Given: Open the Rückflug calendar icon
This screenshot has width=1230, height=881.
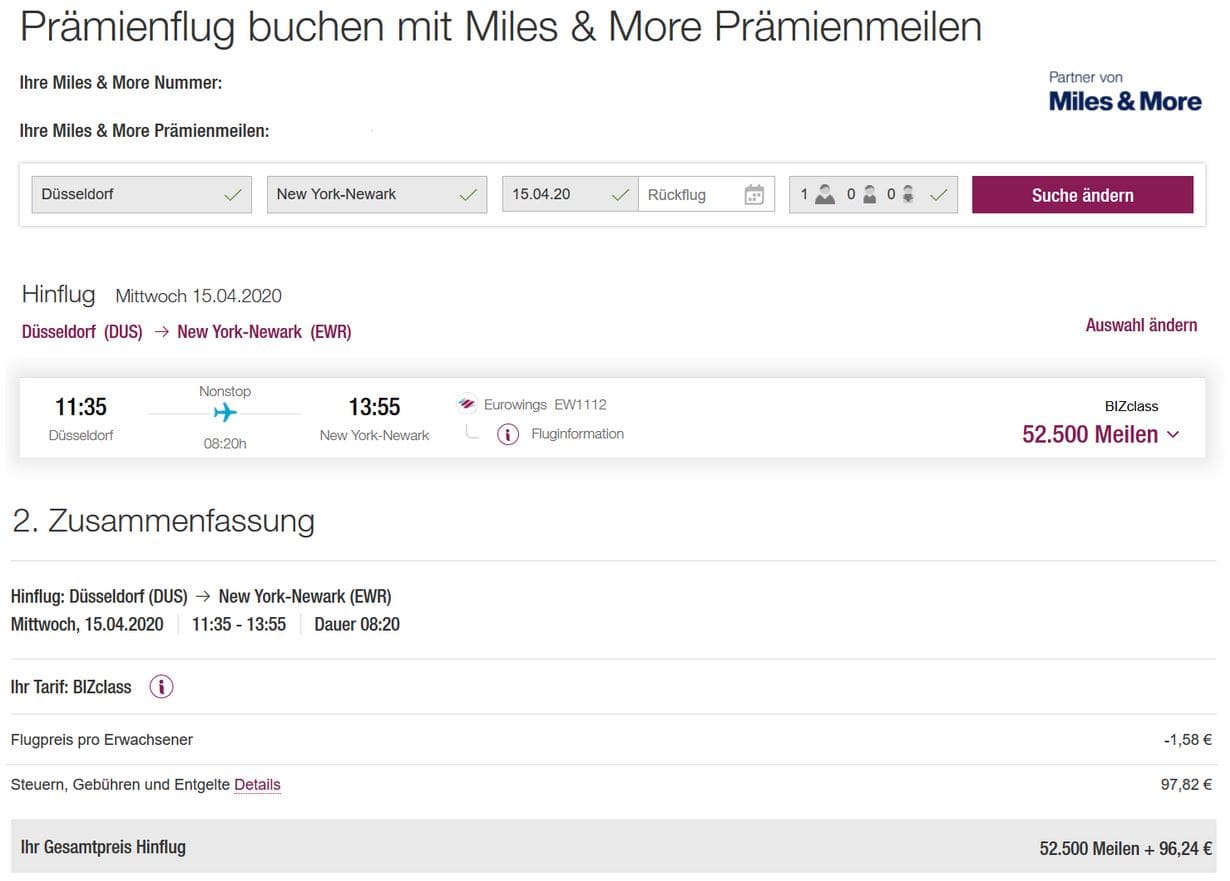Looking at the screenshot, I should point(754,195).
